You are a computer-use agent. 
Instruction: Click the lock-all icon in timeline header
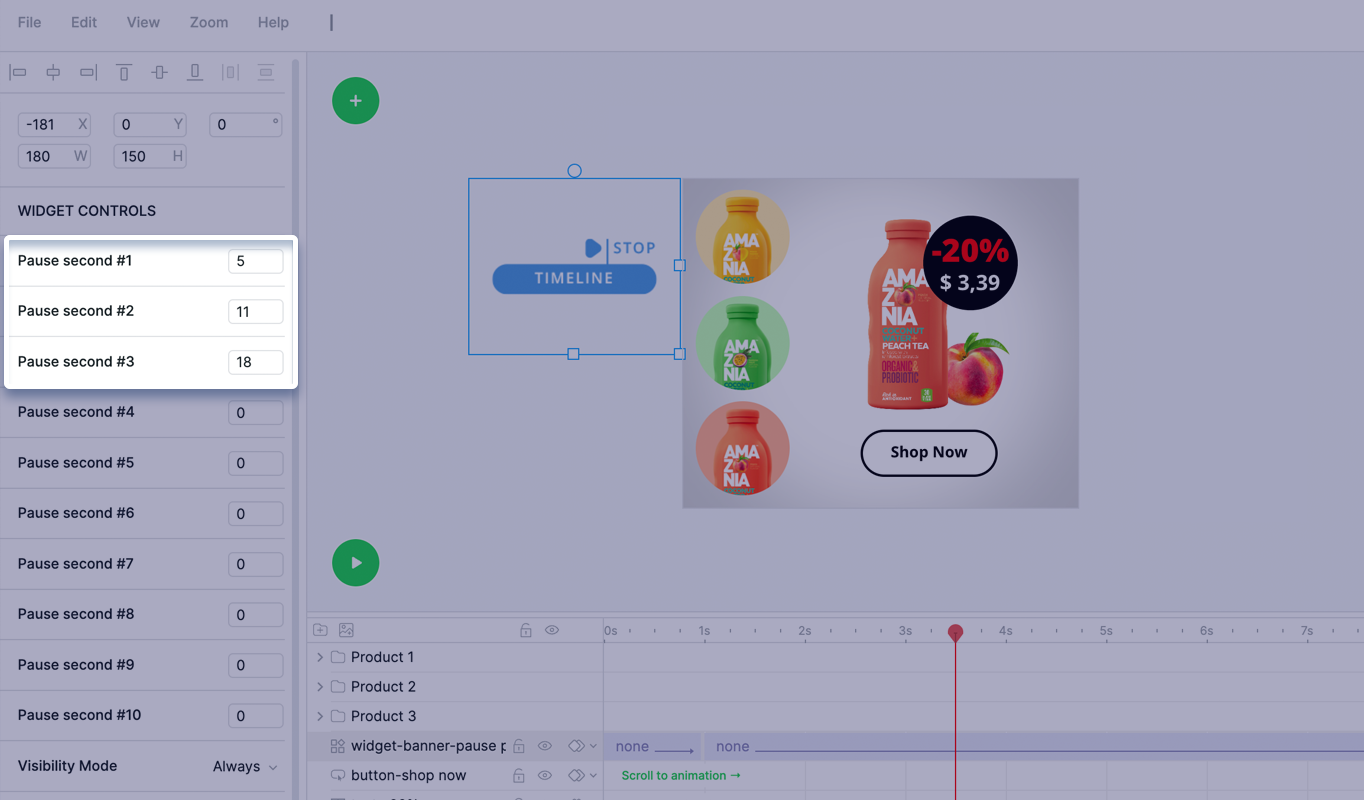(x=526, y=630)
